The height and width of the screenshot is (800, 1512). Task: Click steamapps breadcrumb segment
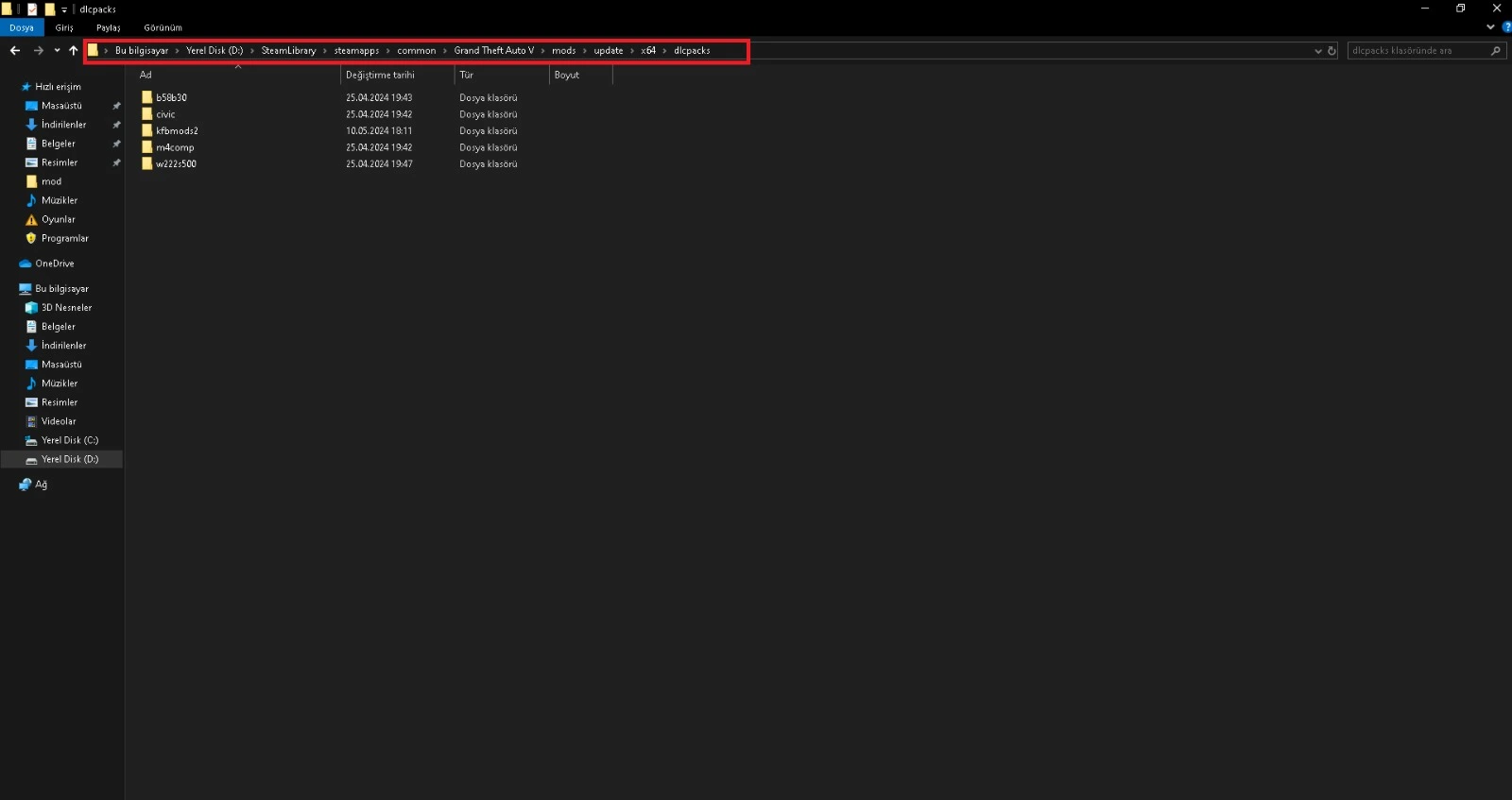click(356, 51)
